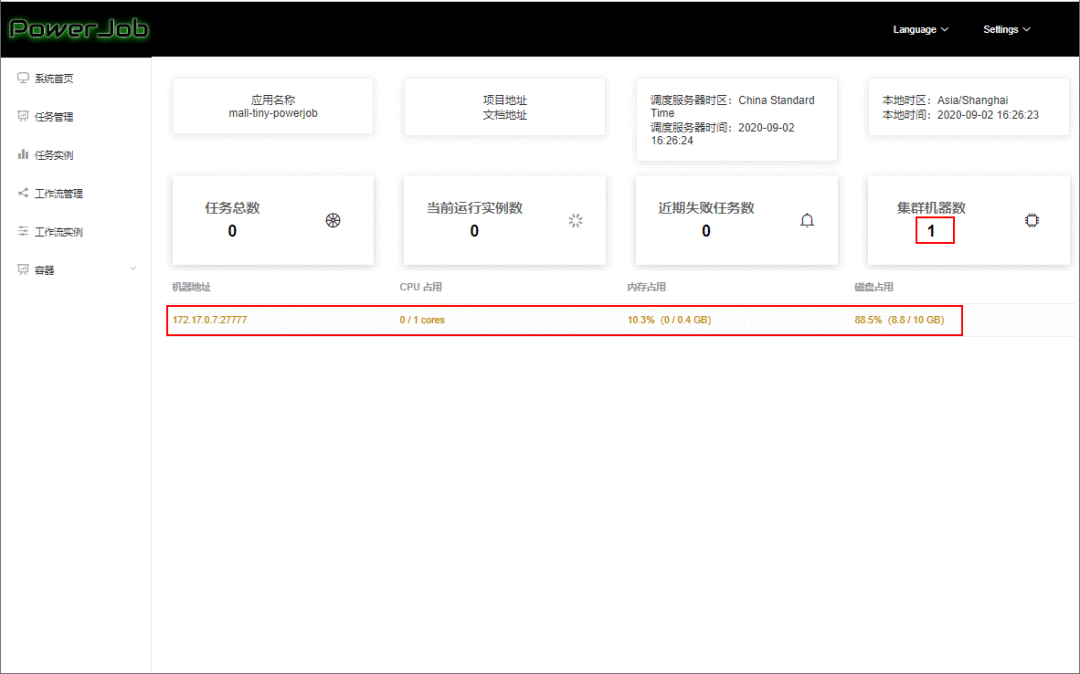Click the 172.17.0.7:27777 machine row

point(210,320)
